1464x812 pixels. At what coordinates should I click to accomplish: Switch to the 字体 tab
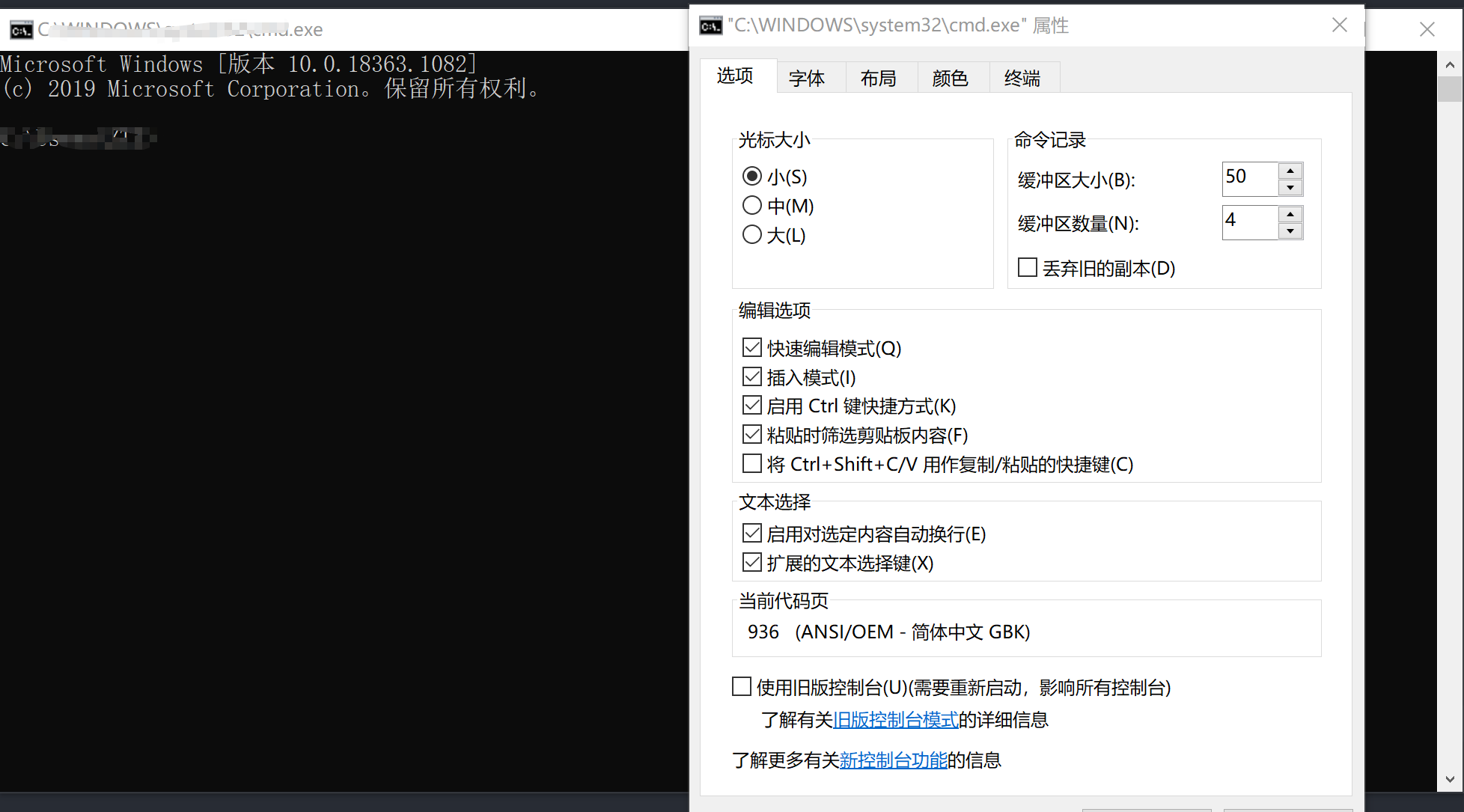807,78
